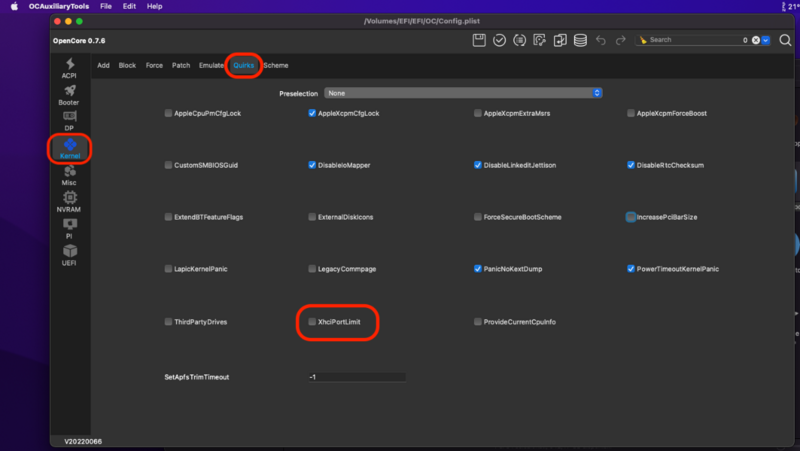Image resolution: width=800 pixels, height=451 pixels.
Task: Open the OCAuxiliaryTools menu
Action: [59, 6]
